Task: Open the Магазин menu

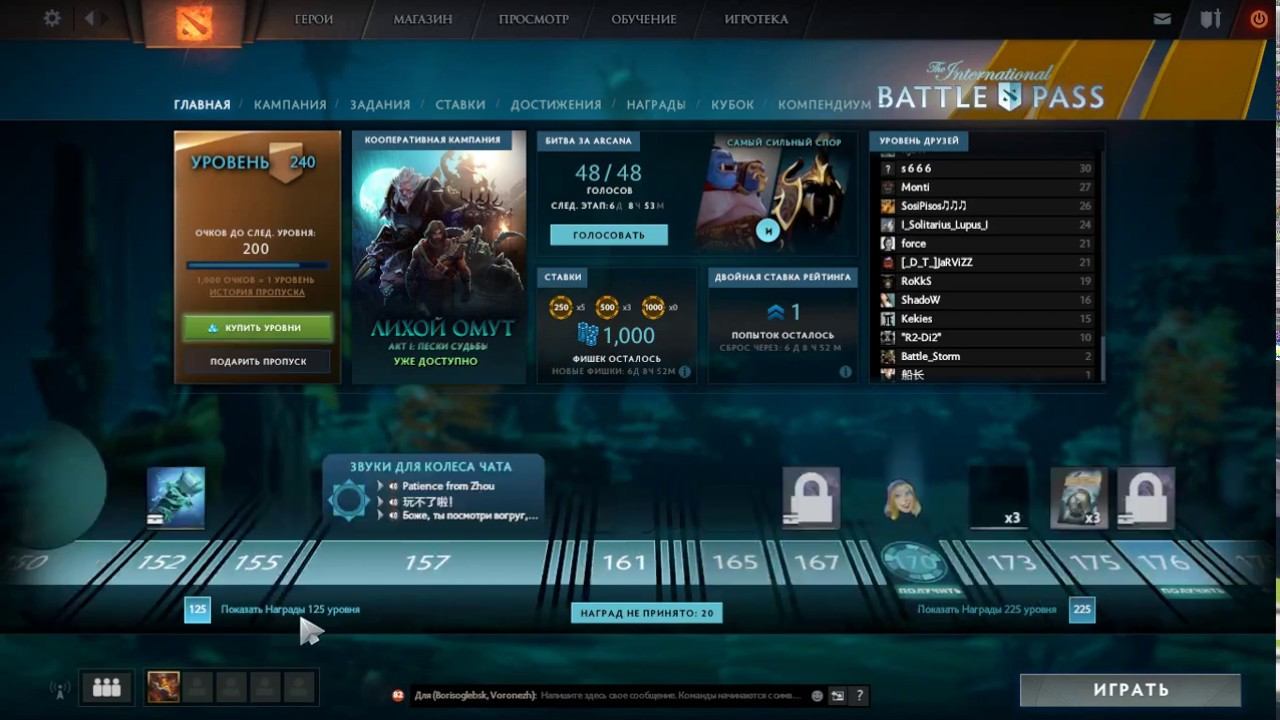Action: (x=423, y=19)
